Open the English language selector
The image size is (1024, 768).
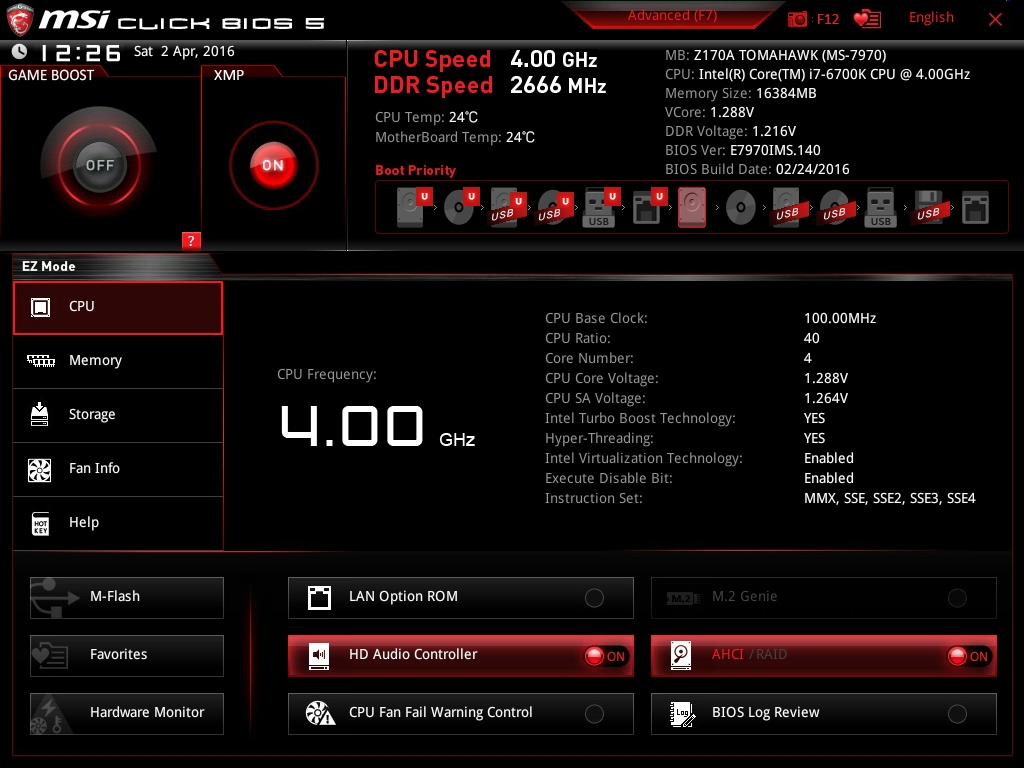click(931, 18)
